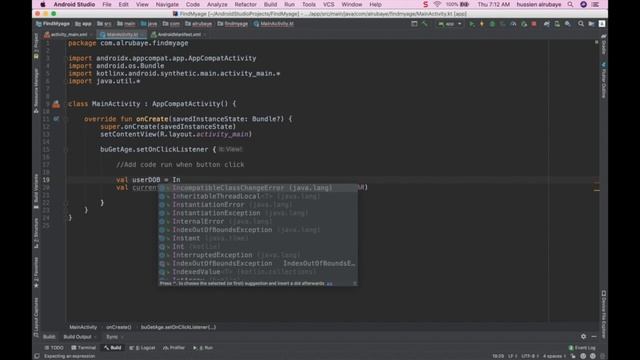Screen dimensions: 640x360
Task: Open the Navigate menu
Action: 167,4
